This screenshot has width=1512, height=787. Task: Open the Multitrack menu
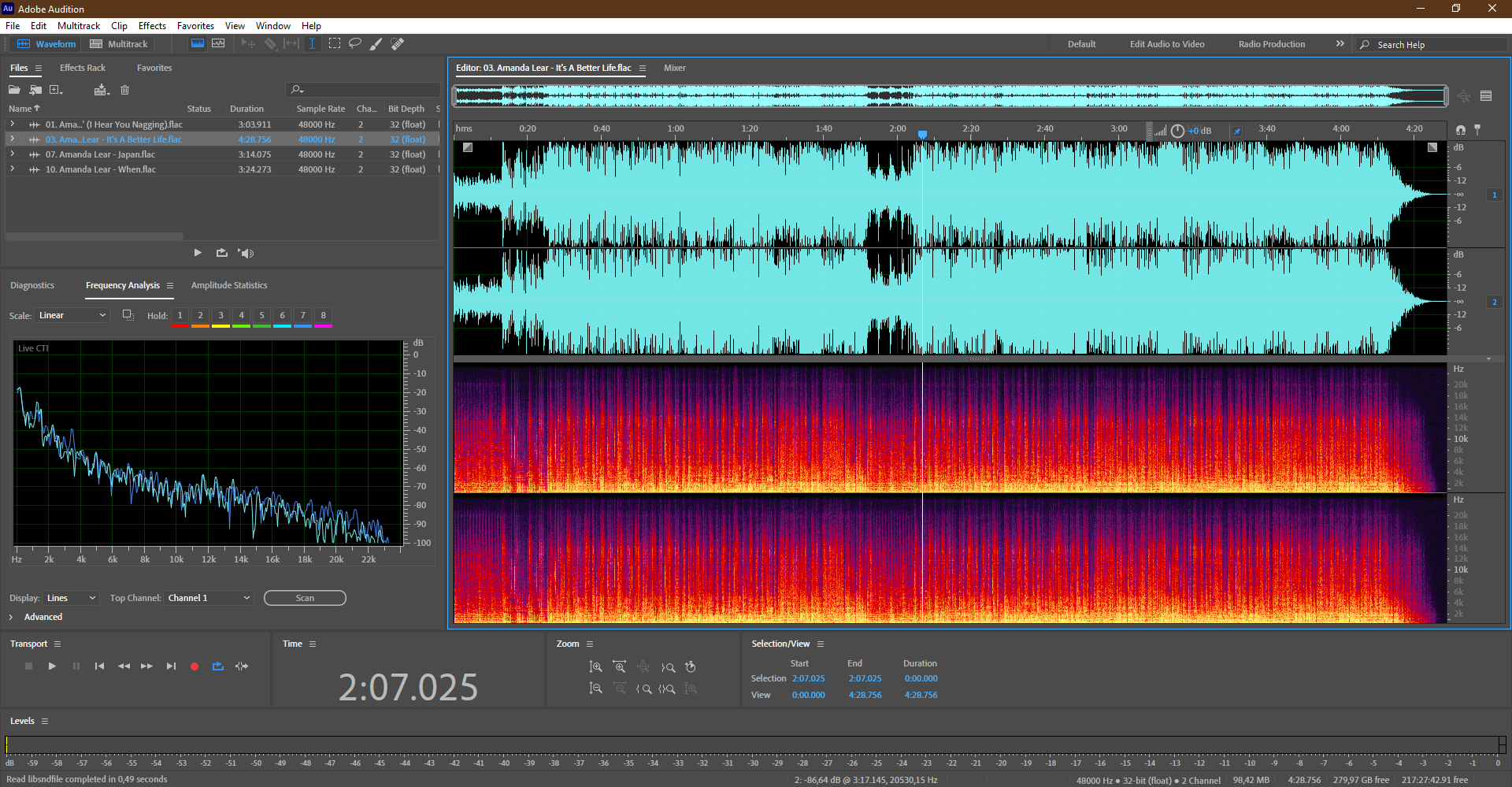[79, 26]
